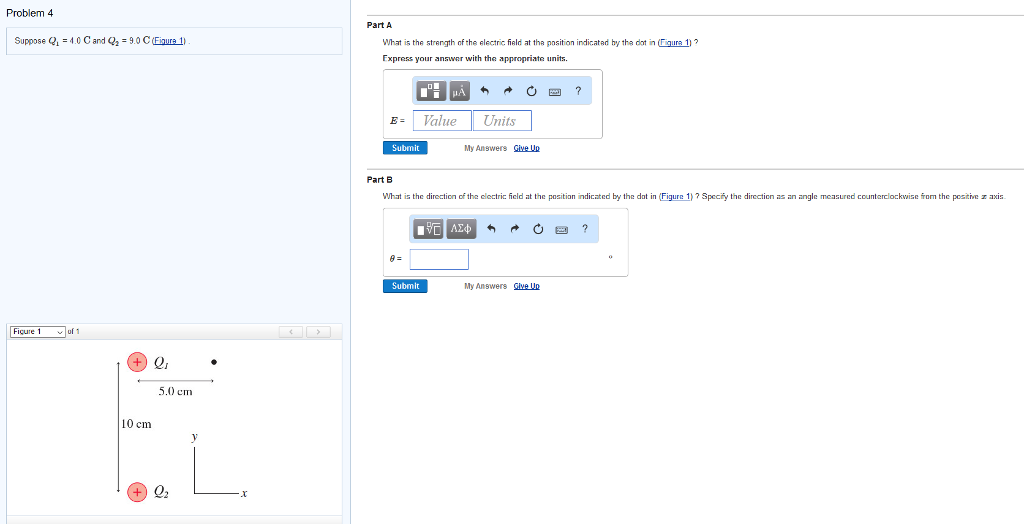
Task: Undo in the Part A answer toolbar
Action: [485, 91]
